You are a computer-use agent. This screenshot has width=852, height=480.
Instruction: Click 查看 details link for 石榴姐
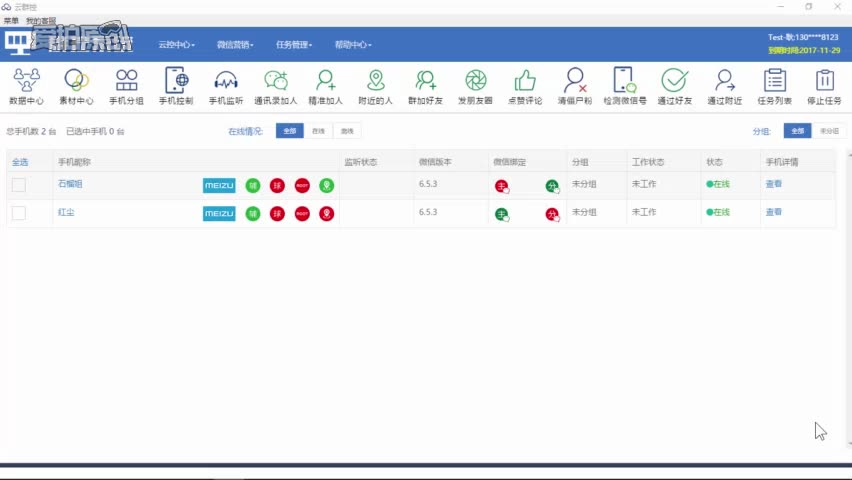pyautogui.click(x=774, y=184)
